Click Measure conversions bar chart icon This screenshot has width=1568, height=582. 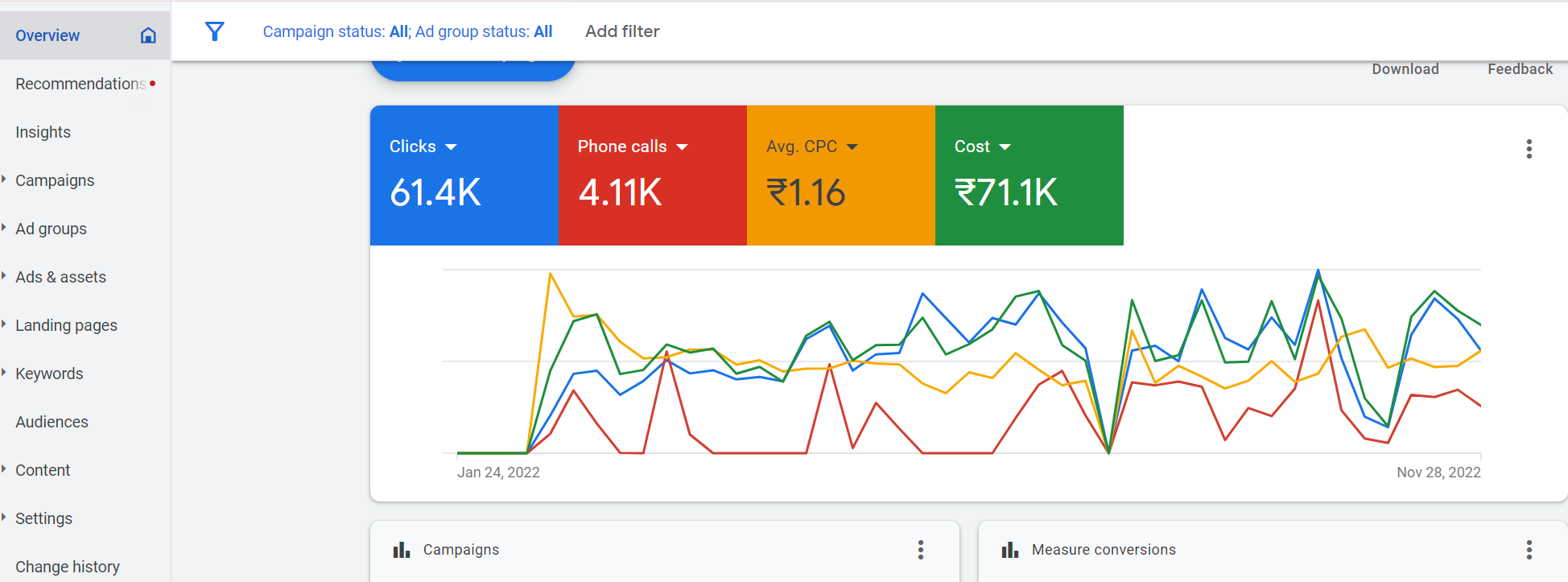click(1009, 550)
